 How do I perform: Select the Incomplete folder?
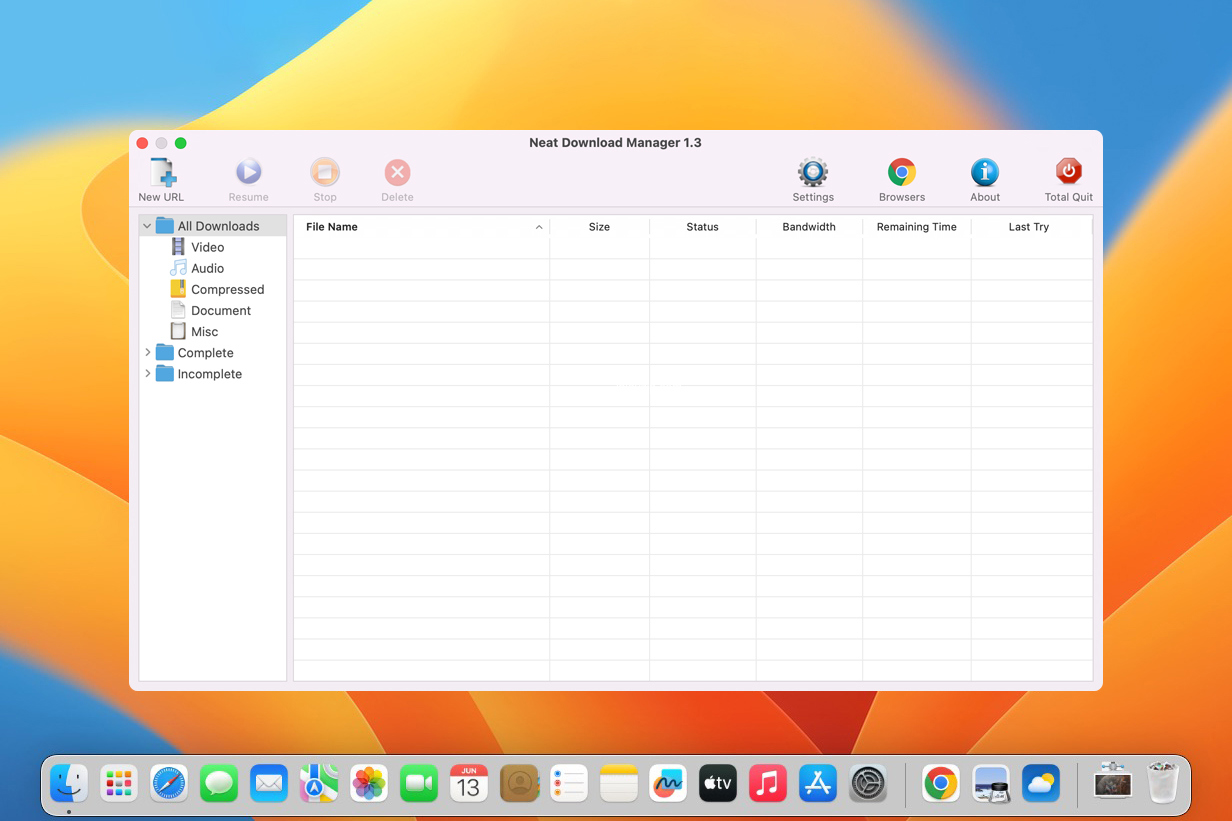(199, 374)
